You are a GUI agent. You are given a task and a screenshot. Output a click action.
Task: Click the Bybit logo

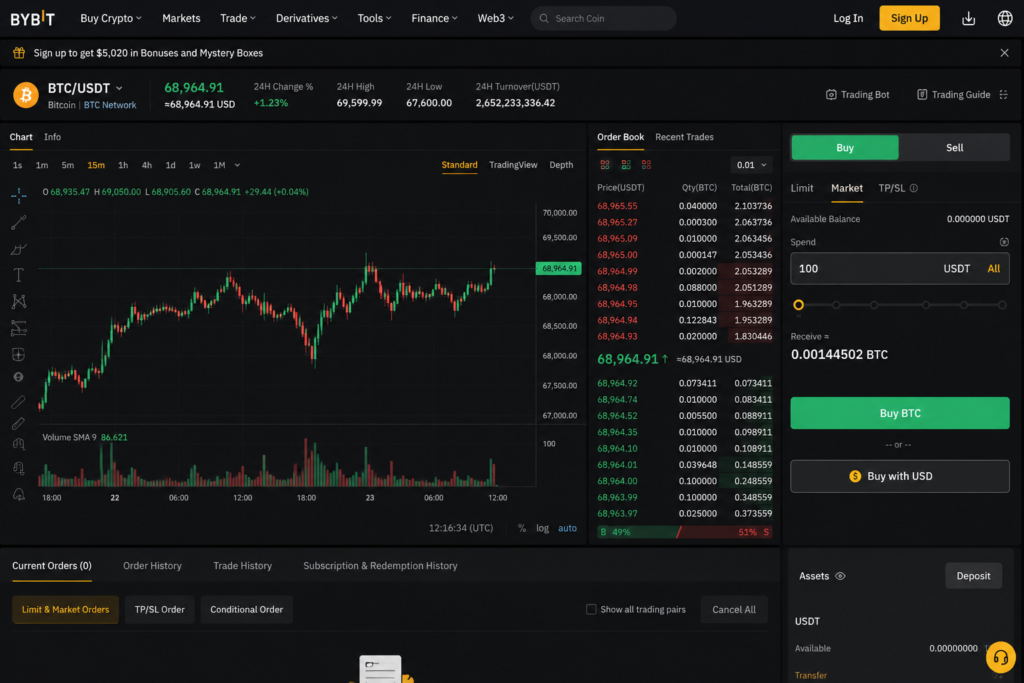33,18
